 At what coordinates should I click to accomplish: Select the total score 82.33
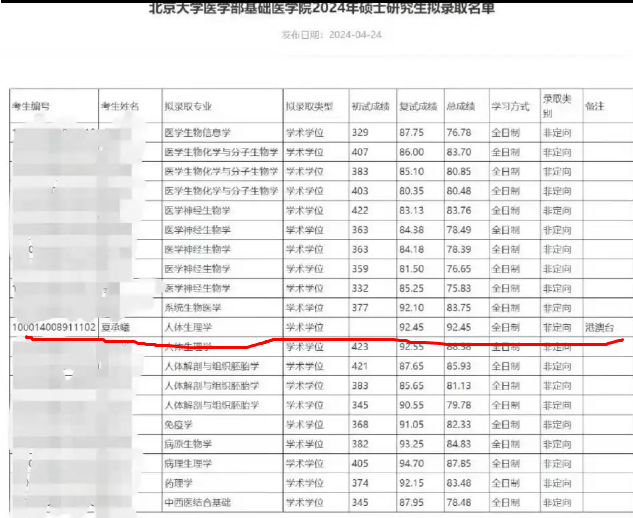click(x=459, y=425)
